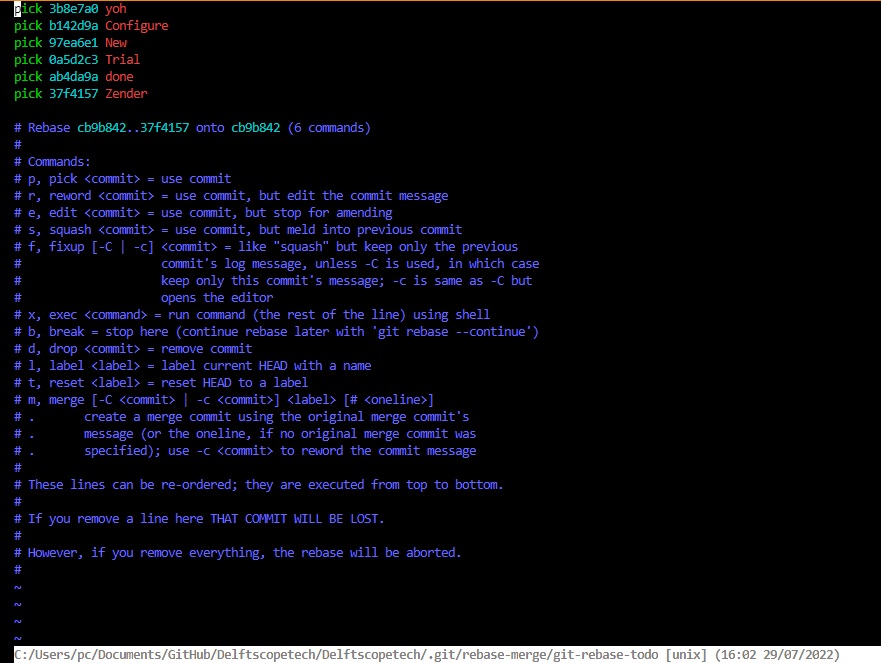The width and height of the screenshot is (881, 663).
Task: Click the pick keyword on the Configure line
Action: point(27,26)
